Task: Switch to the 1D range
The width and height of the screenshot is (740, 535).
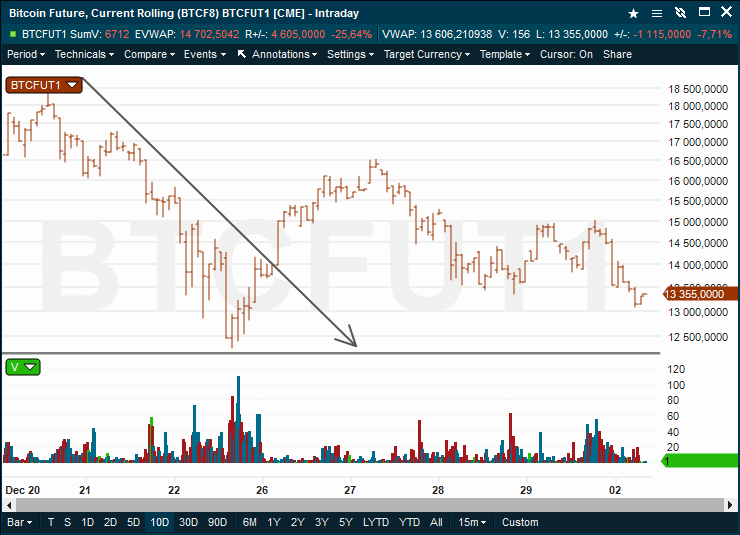Action: coord(87,522)
